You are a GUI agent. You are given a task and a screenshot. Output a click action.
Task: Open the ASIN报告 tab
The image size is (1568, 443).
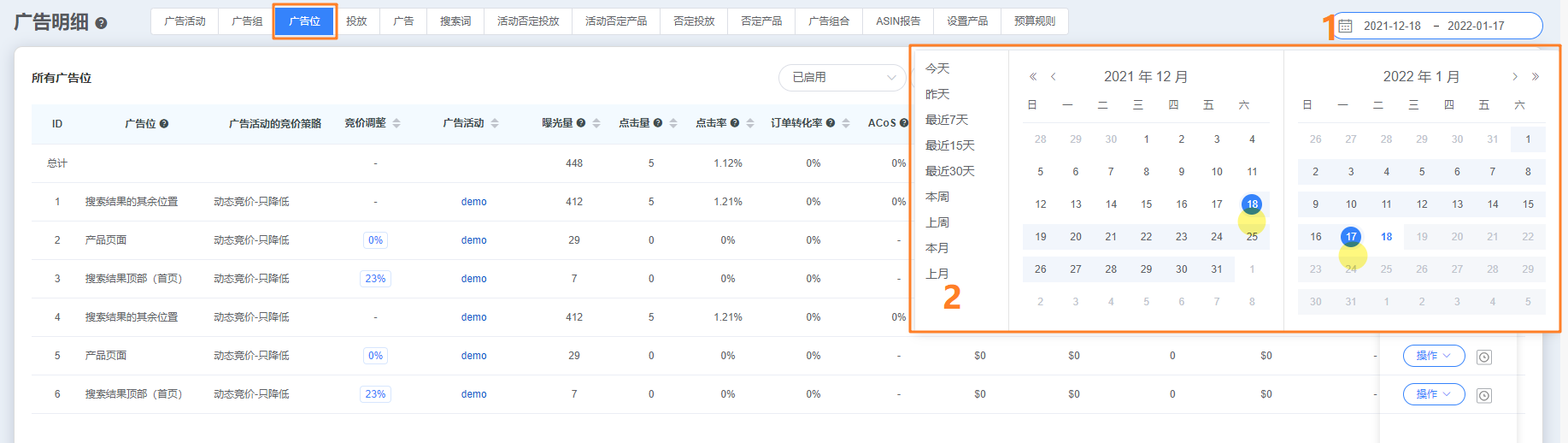pos(897,21)
